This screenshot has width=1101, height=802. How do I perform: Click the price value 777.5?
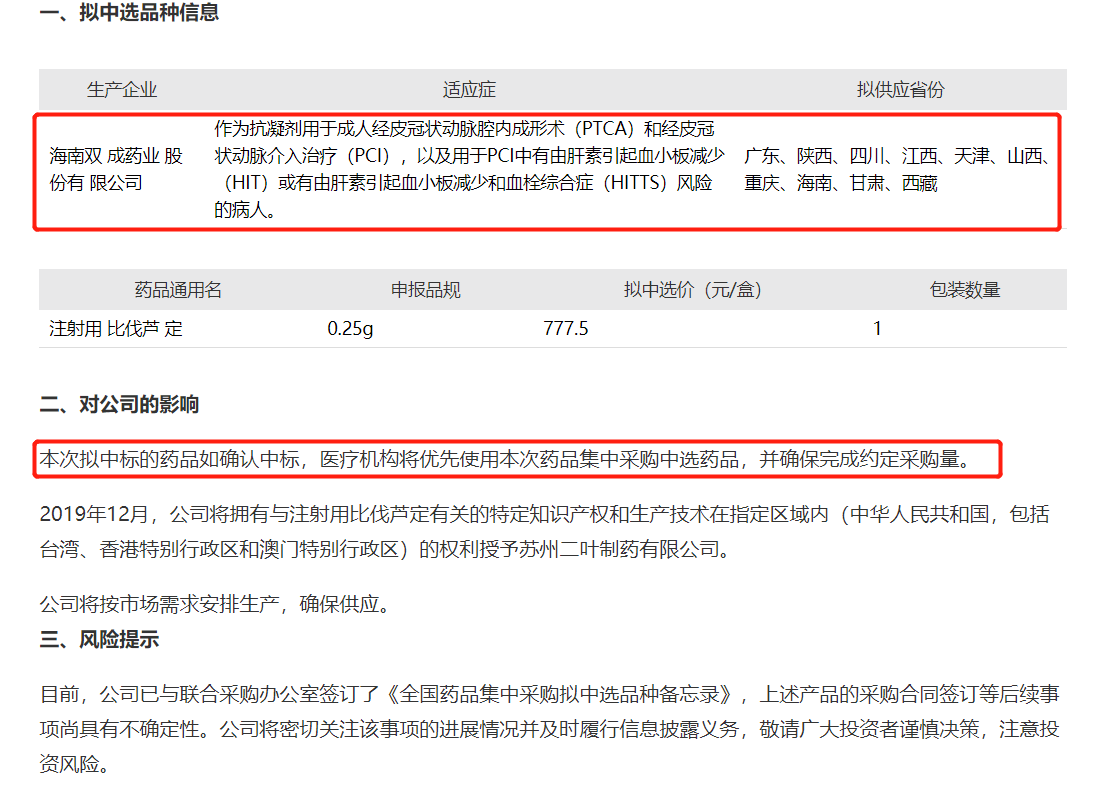pos(566,328)
